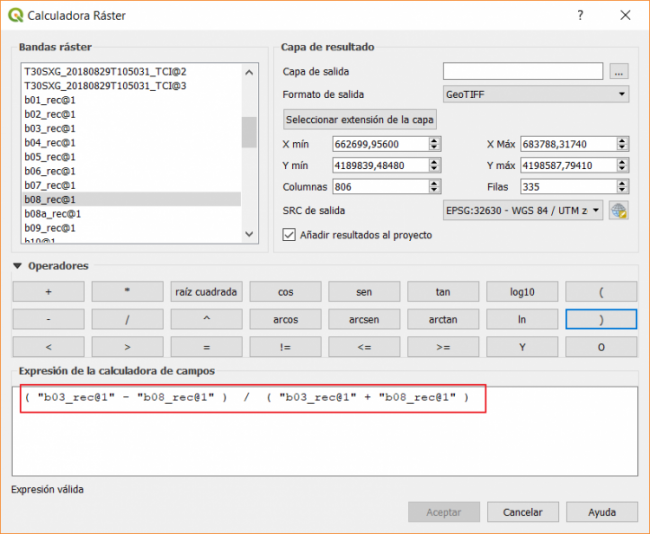Screen dimensions: 650x534
Task: Click the Y mín spinner arrows
Action: pyautogui.click(x=434, y=165)
